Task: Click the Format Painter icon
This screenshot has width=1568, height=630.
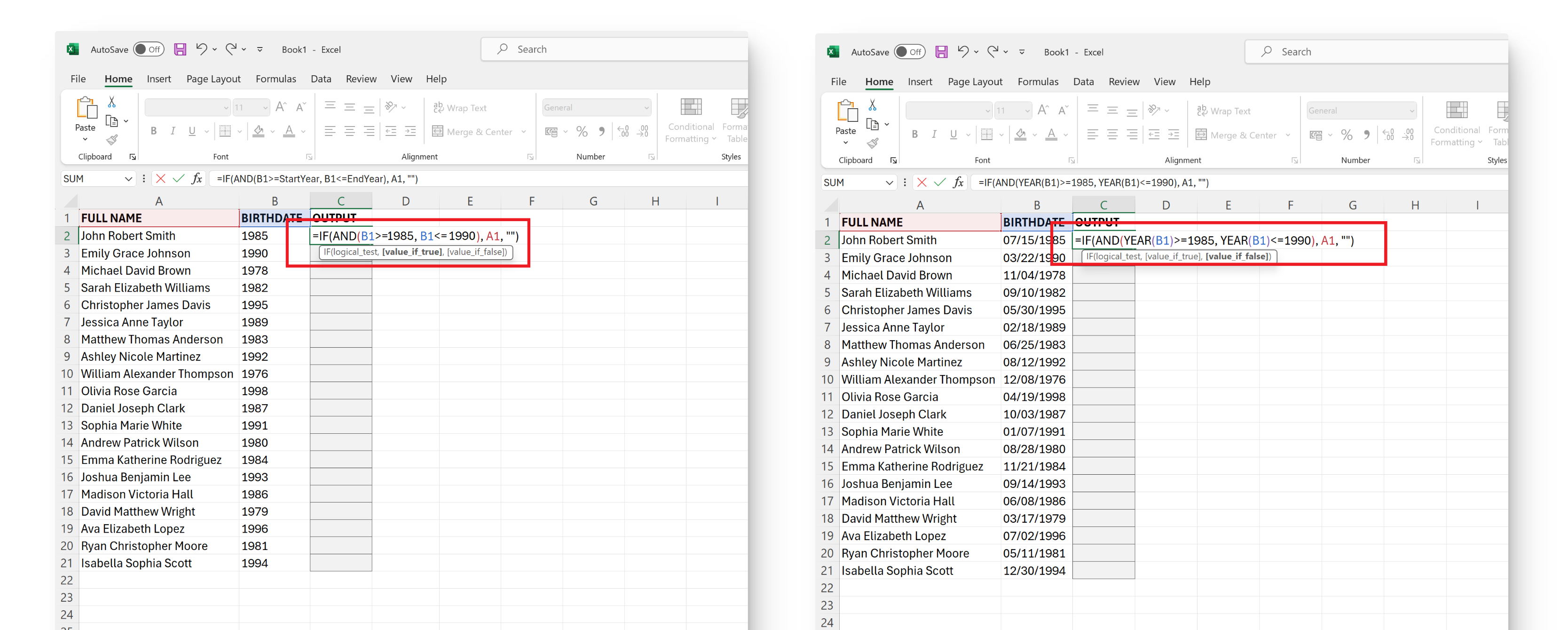Action: [x=113, y=140]
